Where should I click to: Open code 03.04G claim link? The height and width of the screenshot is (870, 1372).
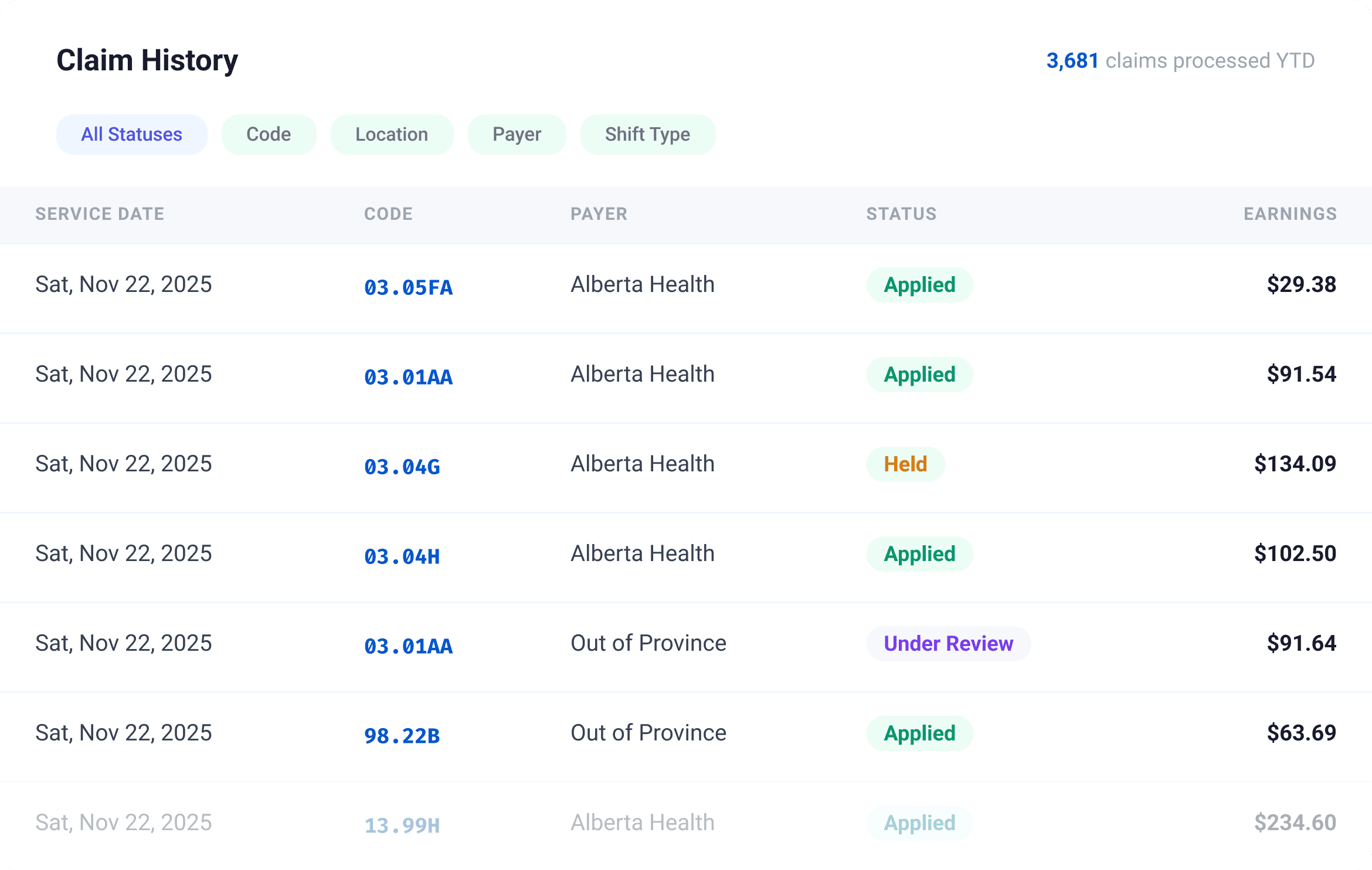[x=402, y=467]
